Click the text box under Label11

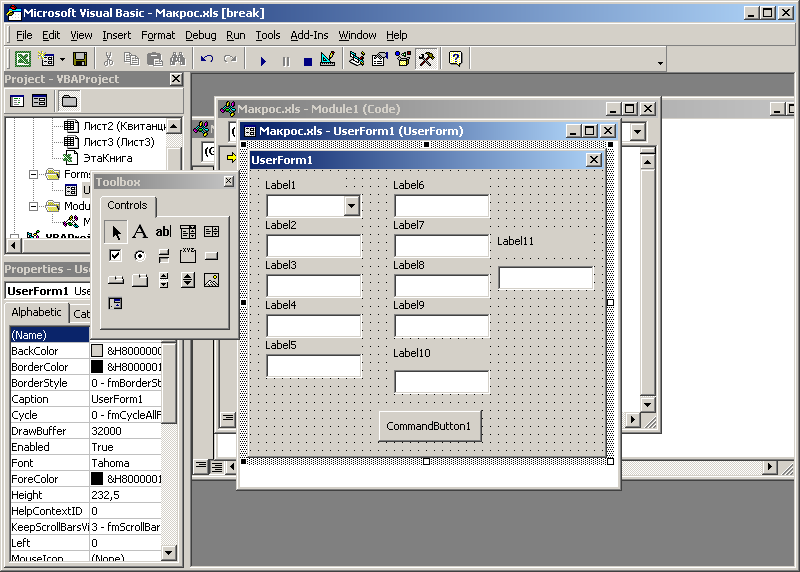point(545,279)
